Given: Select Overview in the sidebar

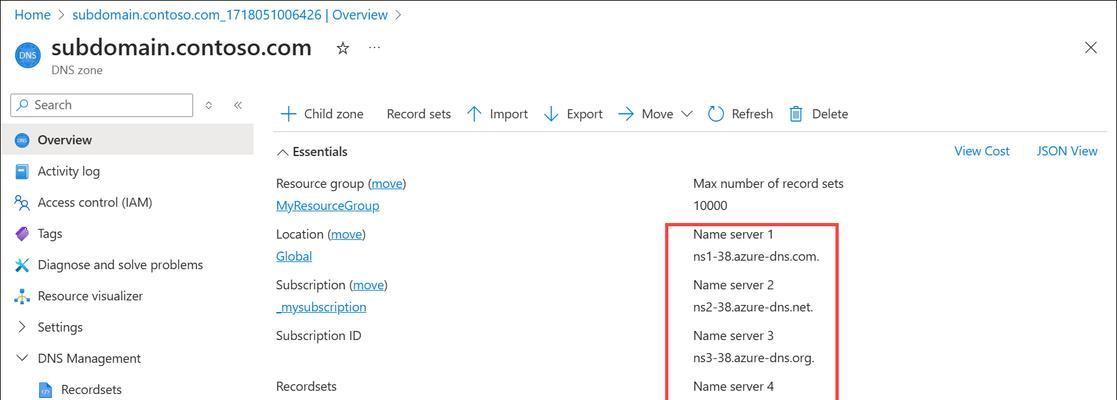Looking at the screenshot, I should coord(127,140).
